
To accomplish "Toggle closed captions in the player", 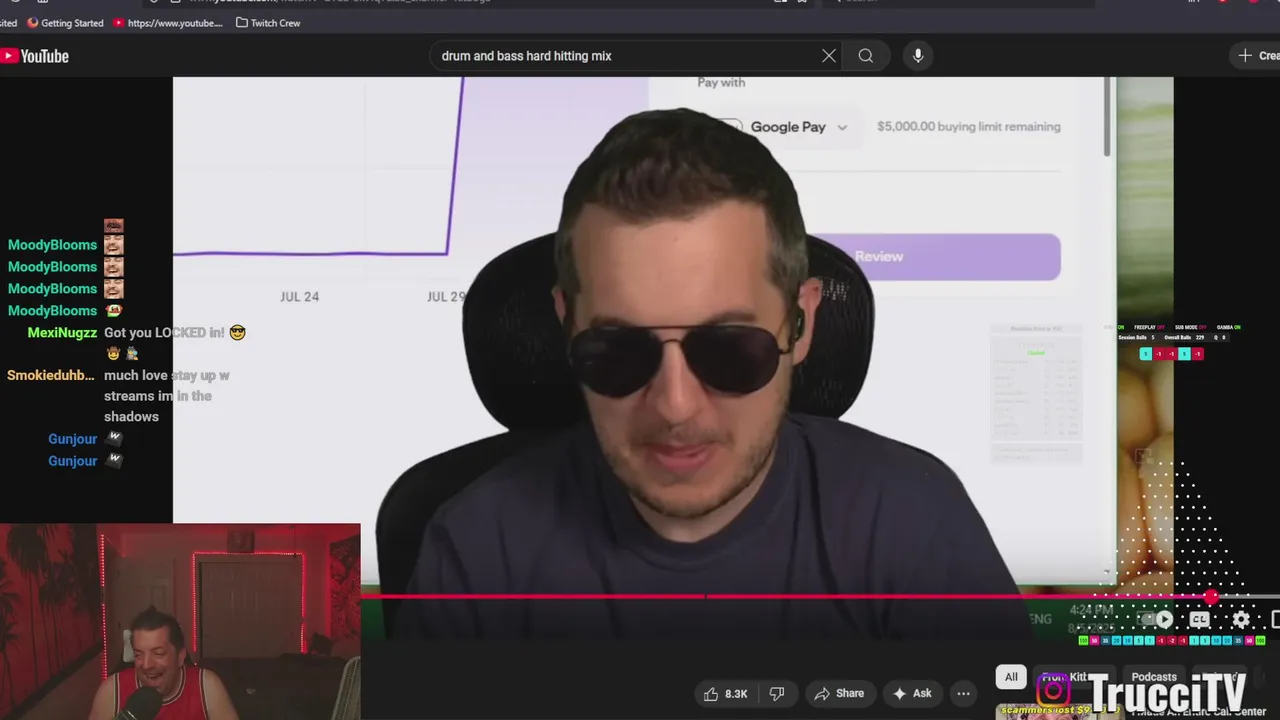I will point(1200,619).
